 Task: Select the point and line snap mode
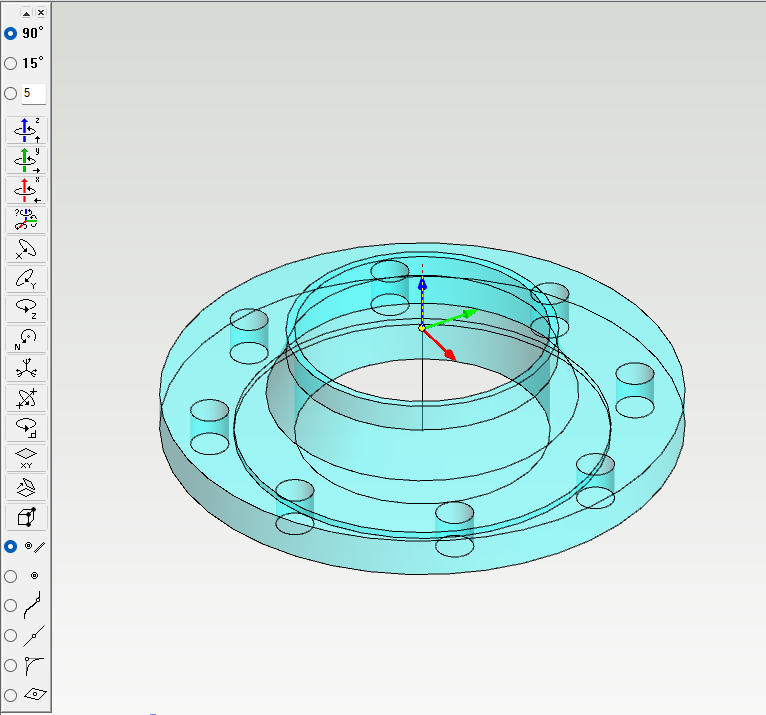pyautogui.click(x=11, y=546)
